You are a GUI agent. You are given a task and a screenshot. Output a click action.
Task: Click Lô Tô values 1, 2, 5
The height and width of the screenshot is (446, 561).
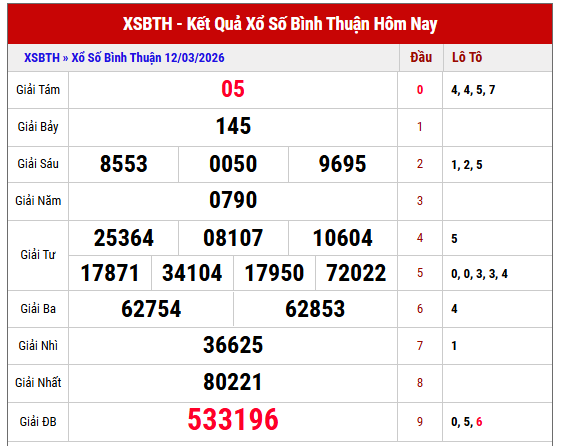[467, 165]
